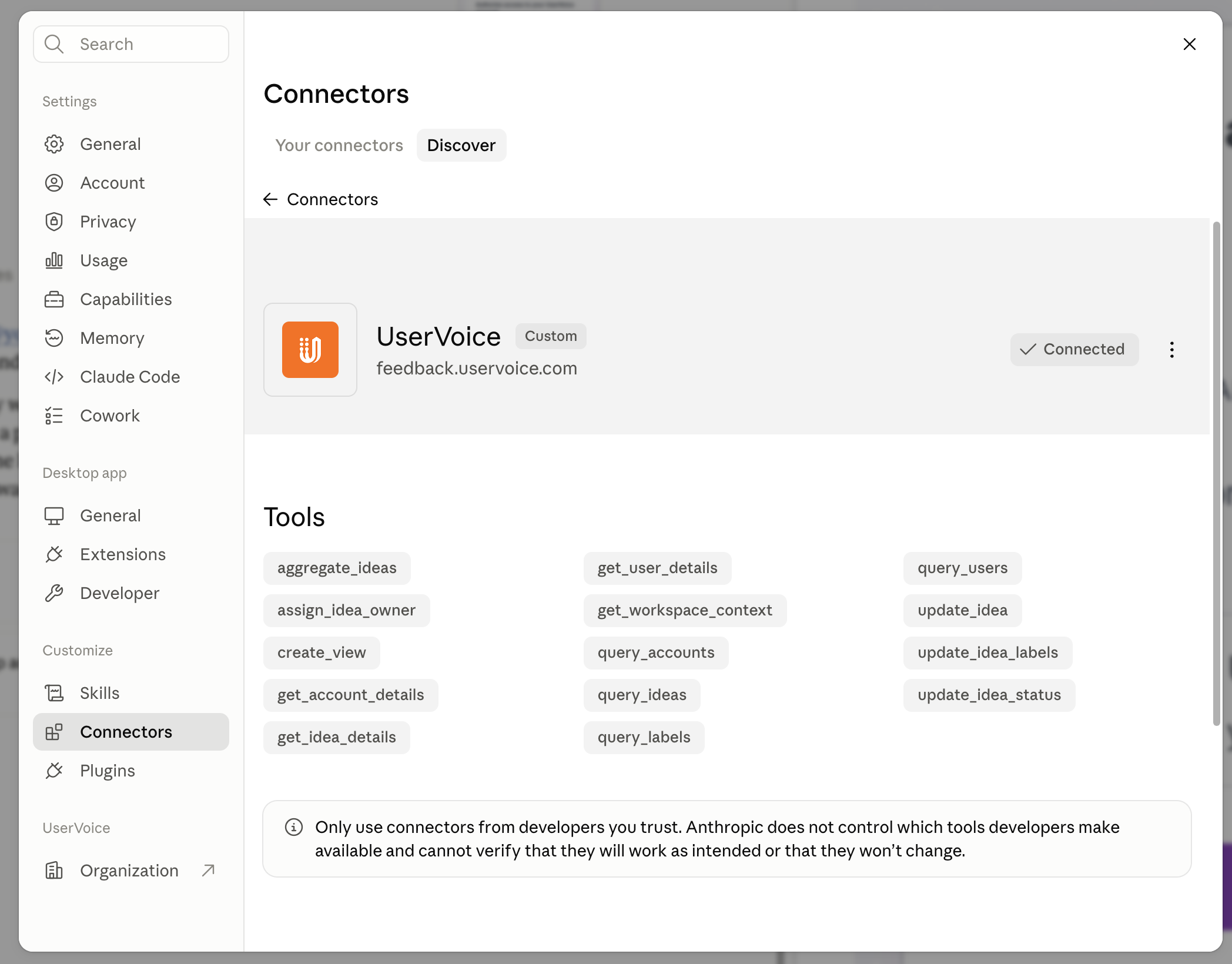Open Capabilities briefcase icon
1232x964 pixels.
pyautogui.click(x=54, y=299)
